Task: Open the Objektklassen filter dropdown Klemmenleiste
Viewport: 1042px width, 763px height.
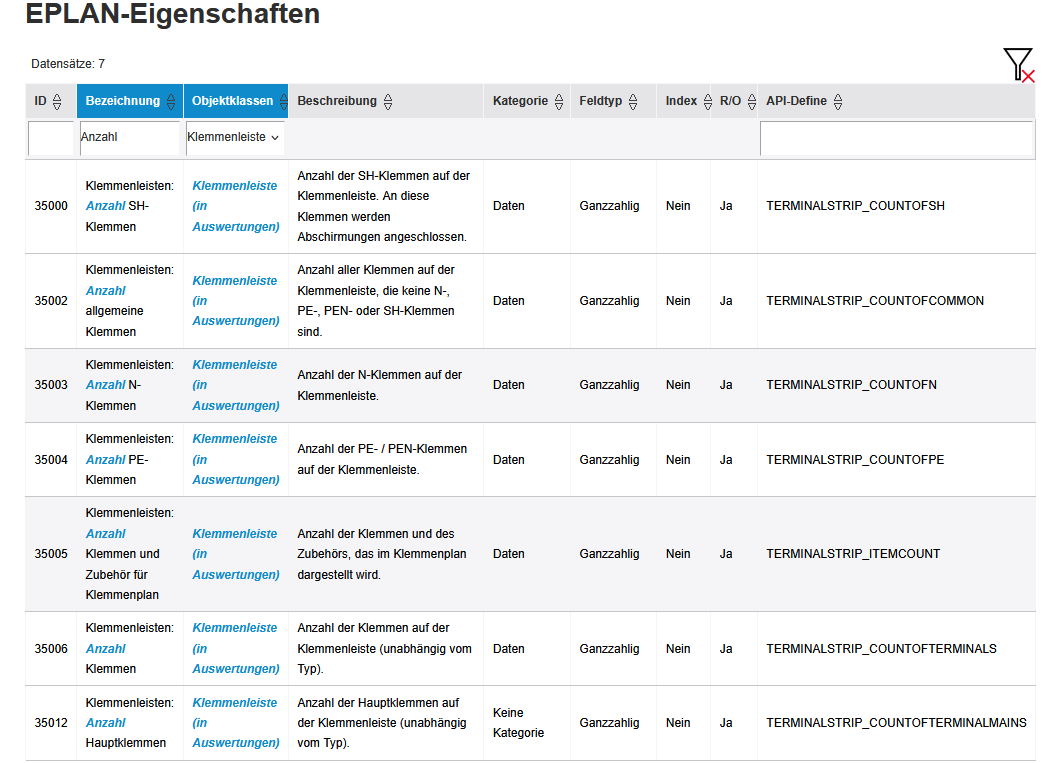Action: pyautogui.click(x=235, y=138)
